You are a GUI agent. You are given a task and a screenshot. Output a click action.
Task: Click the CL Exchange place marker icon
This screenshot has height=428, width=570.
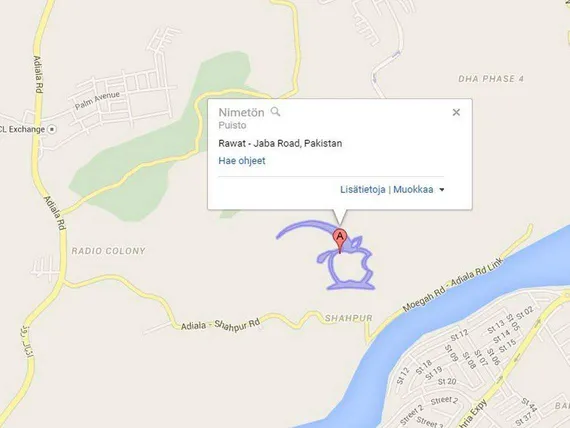pyautogui.click(x=52, y=129)
